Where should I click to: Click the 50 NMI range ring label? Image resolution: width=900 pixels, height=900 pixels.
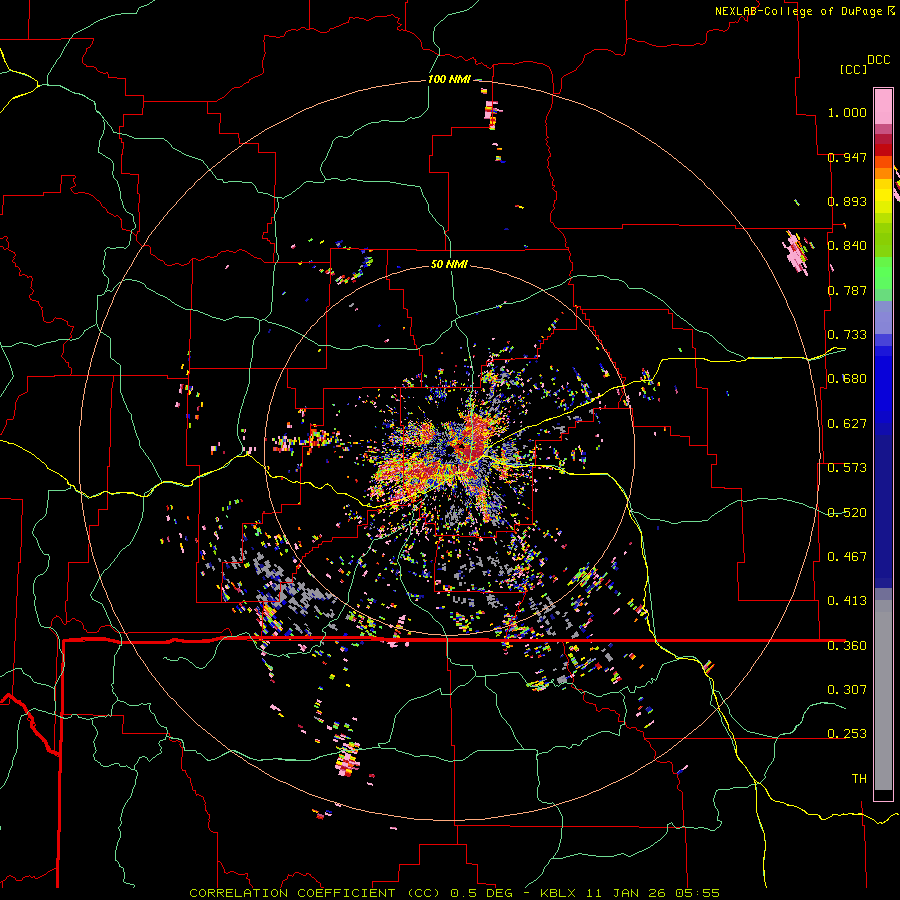(449, 264)
